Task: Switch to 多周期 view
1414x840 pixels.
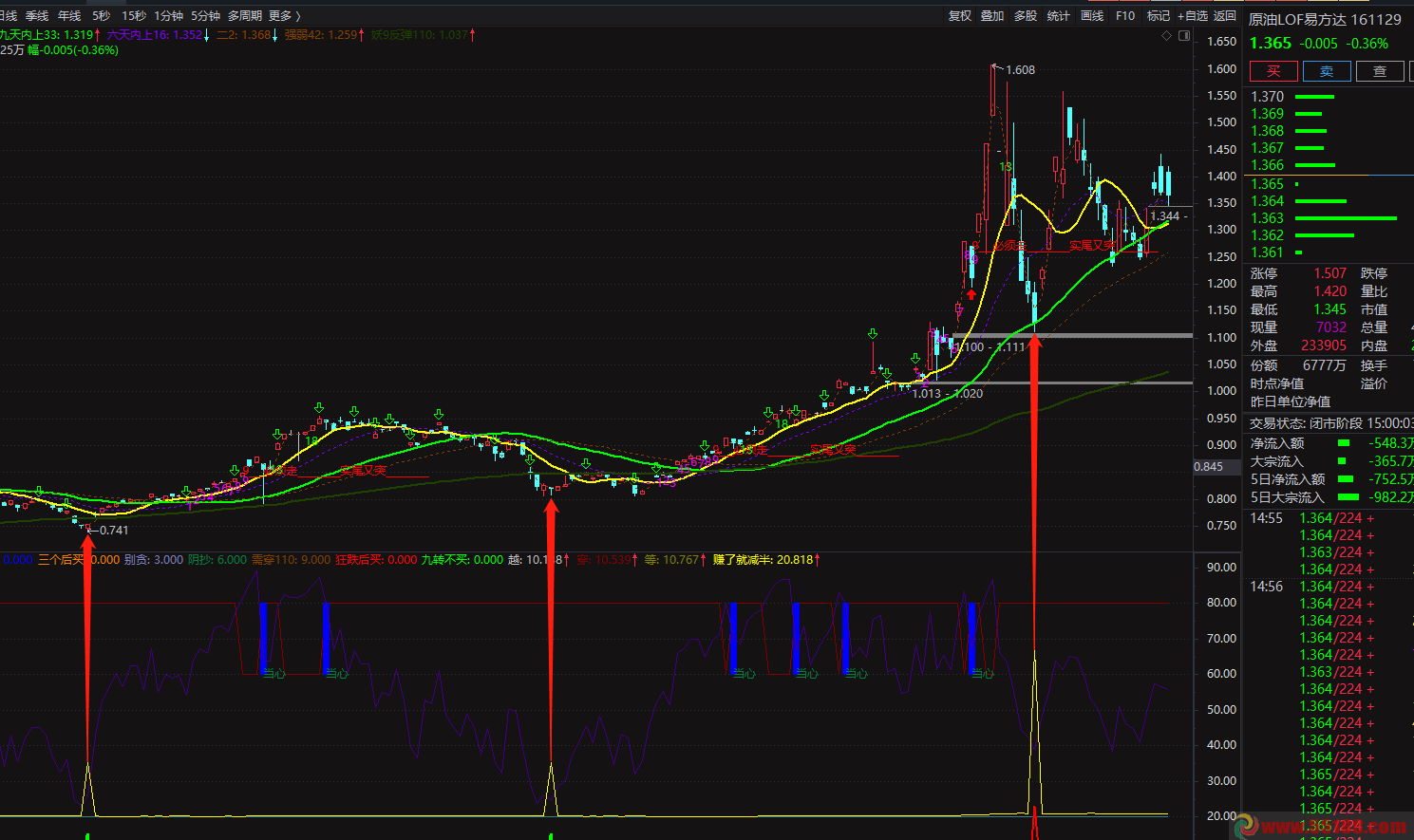Action: pyautogui.click(x=244, y=15)
